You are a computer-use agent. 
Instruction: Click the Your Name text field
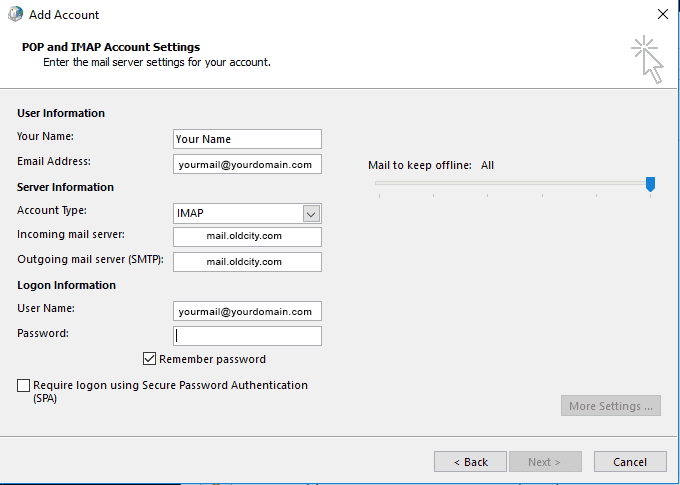point(247,139)
